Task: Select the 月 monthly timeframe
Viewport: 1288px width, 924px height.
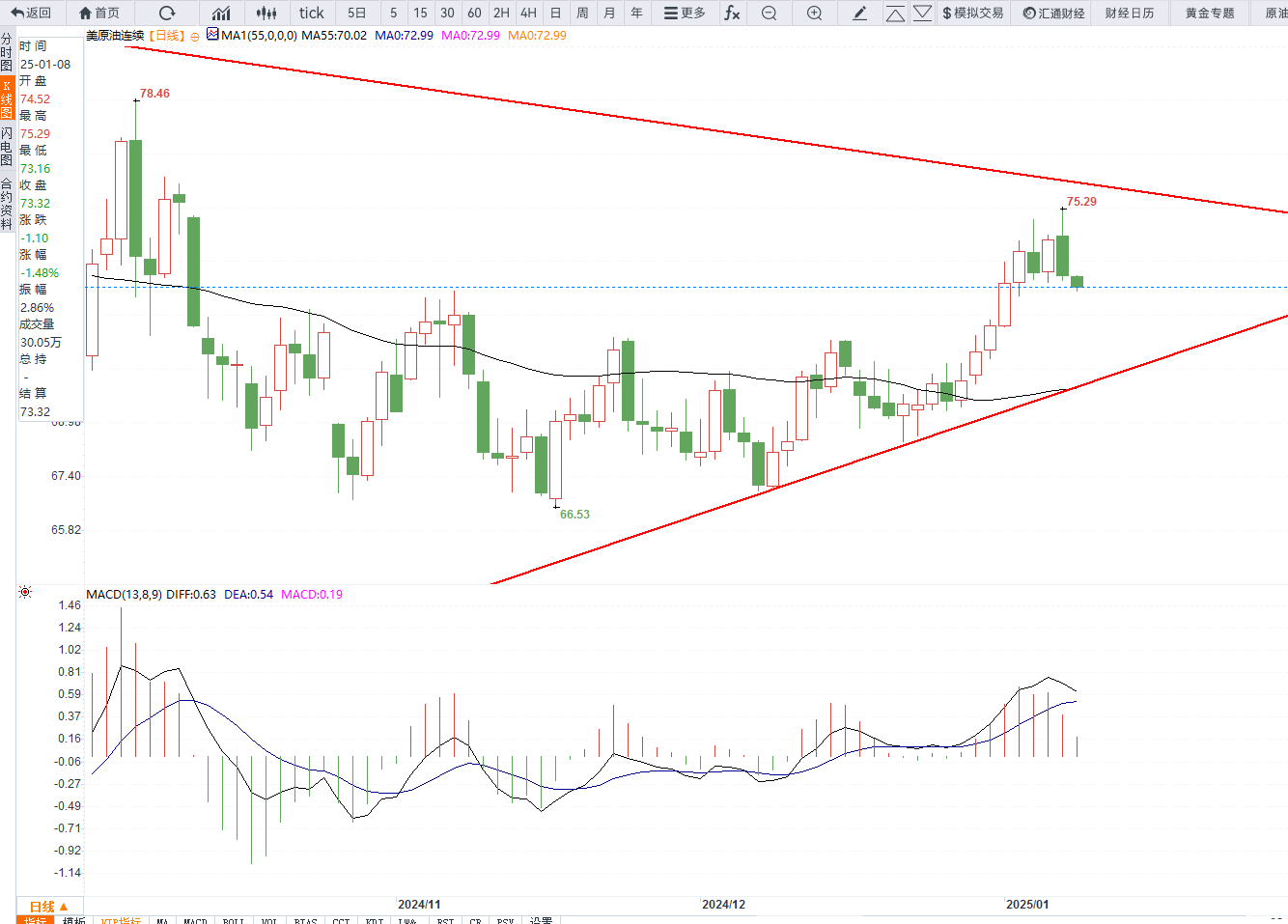Action: pyautogui.click(x=609, y=13)
